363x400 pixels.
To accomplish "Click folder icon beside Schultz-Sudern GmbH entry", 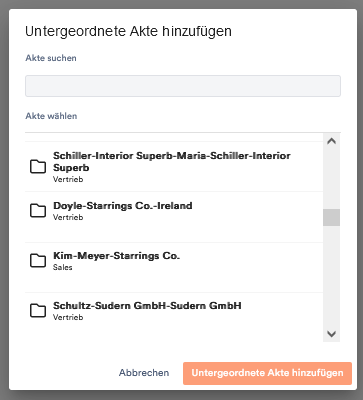I will pos(38,310).
